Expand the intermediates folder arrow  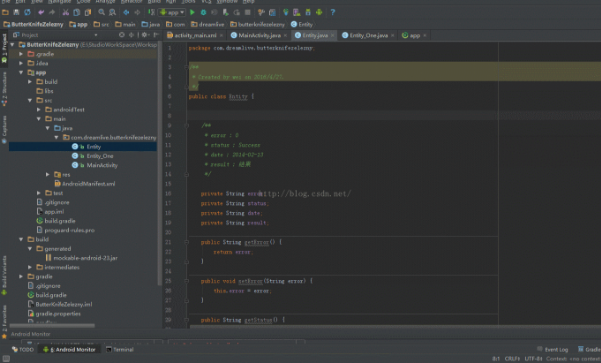(x=30, y=267)
